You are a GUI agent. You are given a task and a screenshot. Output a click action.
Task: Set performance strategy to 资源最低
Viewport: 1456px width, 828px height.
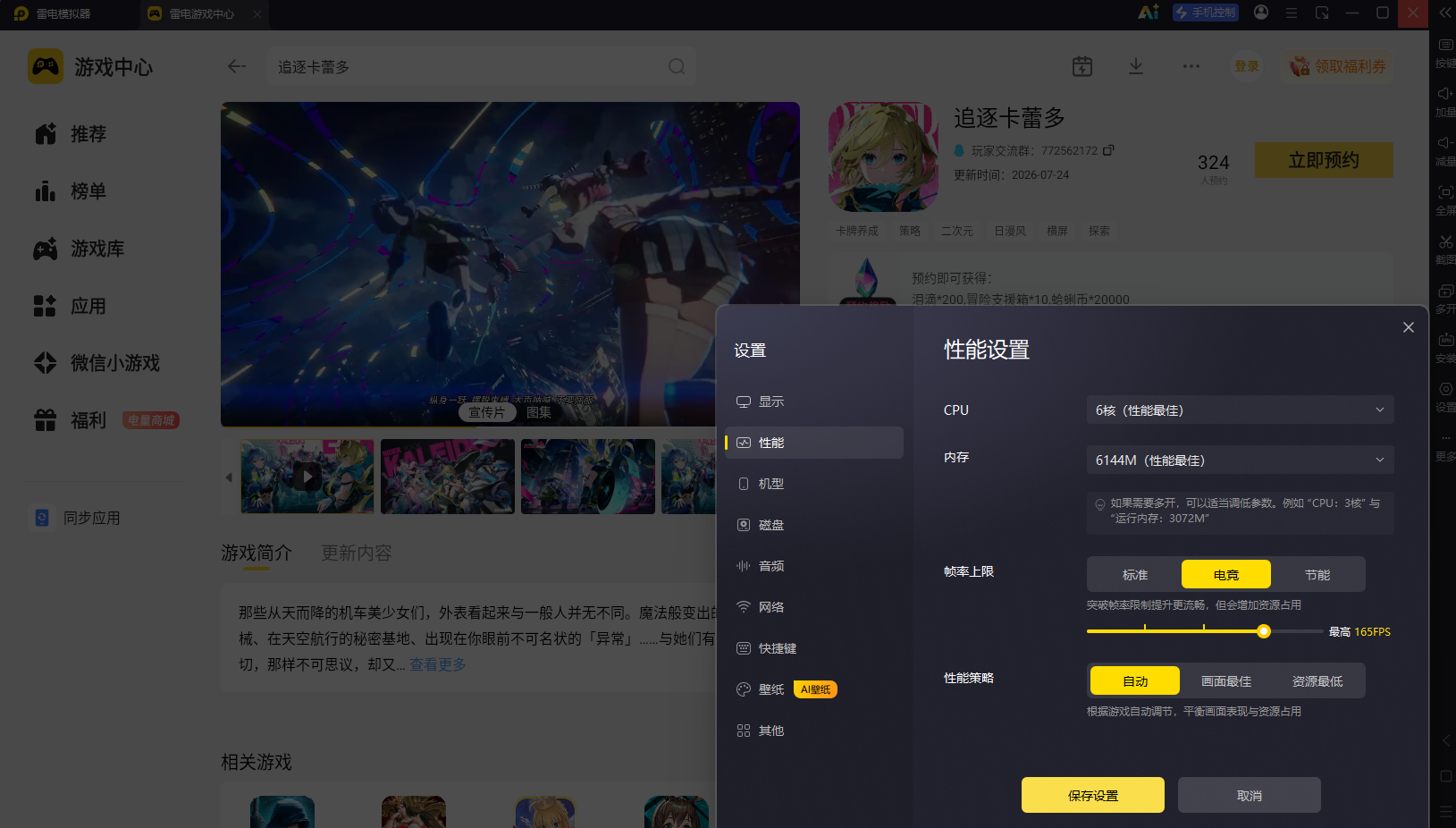coord(1317,680)
